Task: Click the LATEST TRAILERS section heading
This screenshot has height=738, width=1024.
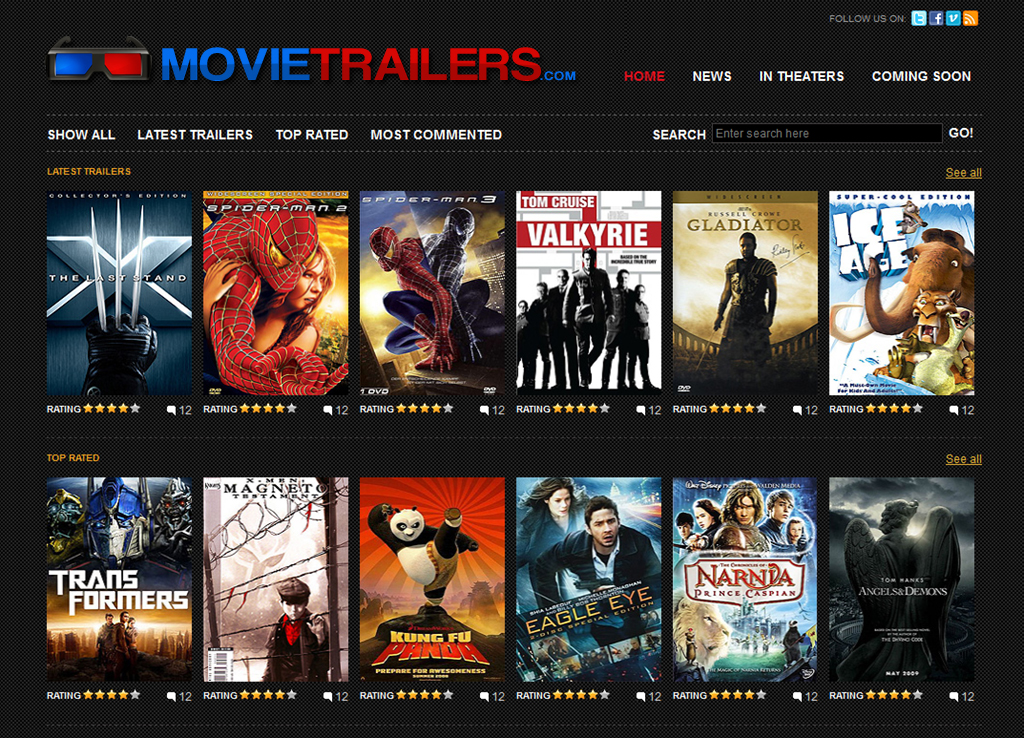Action: coord(89,171)
